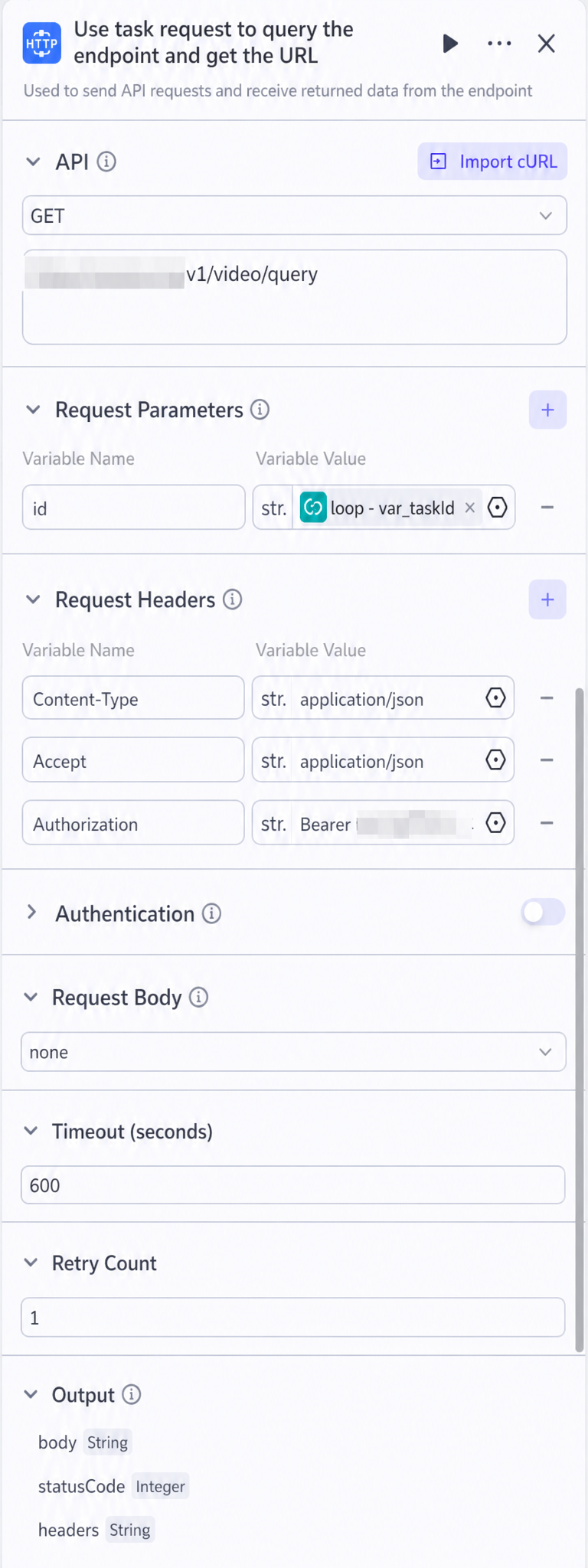The height and width of the screenshot is (1568, 588).
Task: Click the Retry Count field showing 1
Action: 293,1318
